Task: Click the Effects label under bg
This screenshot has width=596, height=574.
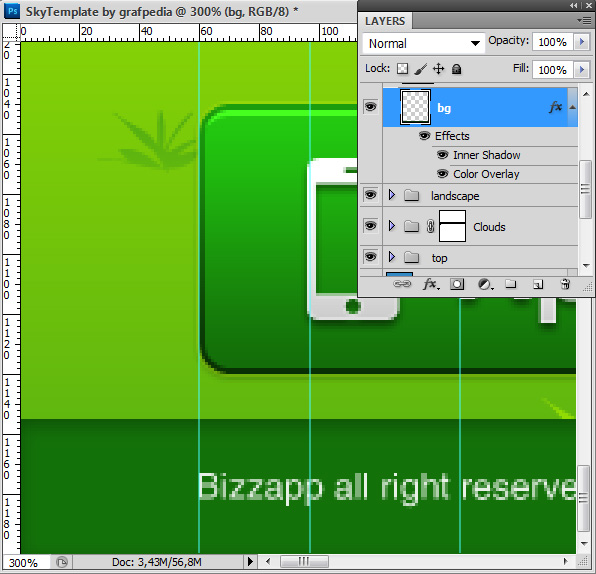Action: point(452,136)
